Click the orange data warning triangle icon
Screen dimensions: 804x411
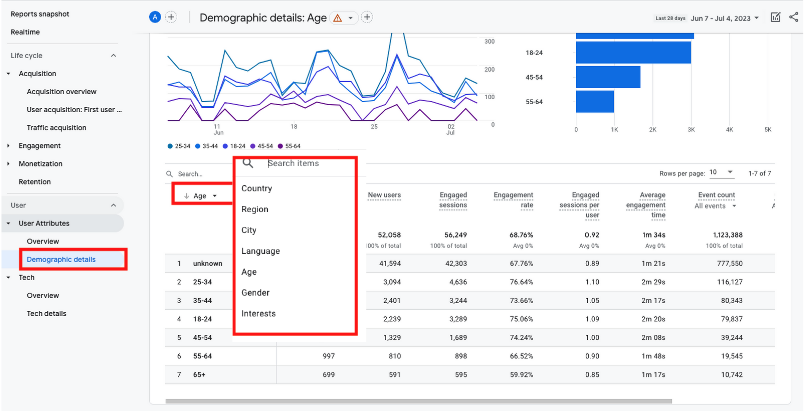point(337,17)
